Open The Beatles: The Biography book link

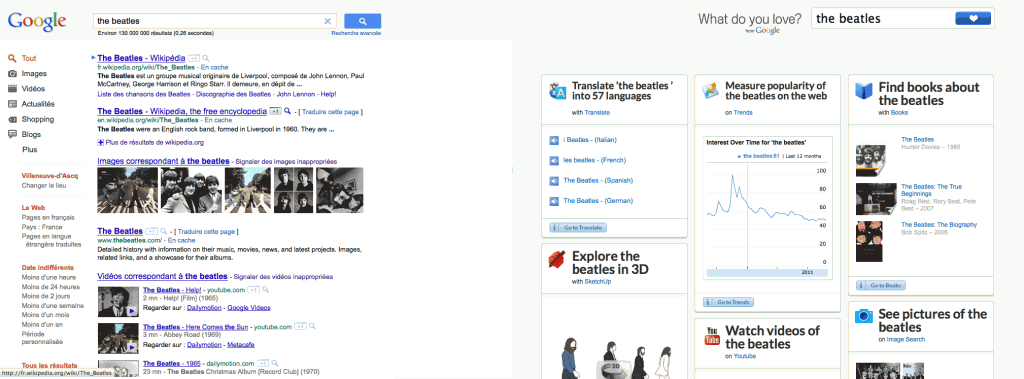[939, 224]
